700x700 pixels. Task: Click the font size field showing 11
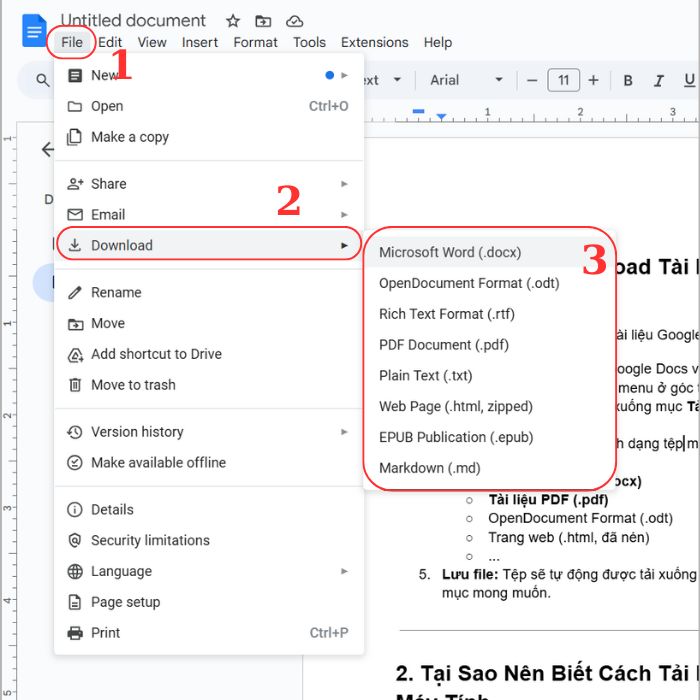[563, 80]
